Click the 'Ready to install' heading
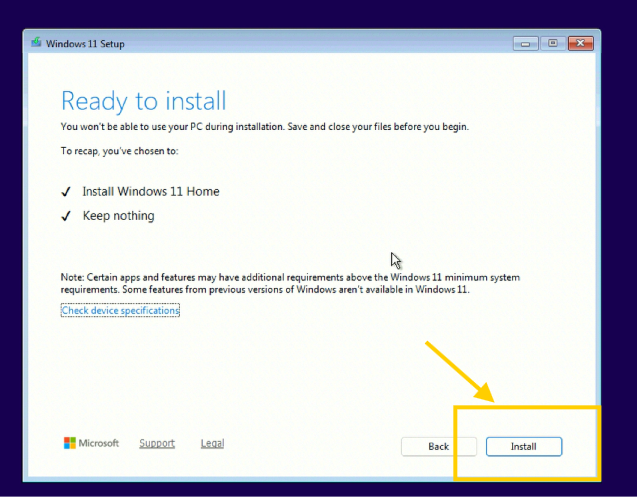This screenshot has width=637, height=497. coord(143,101)
